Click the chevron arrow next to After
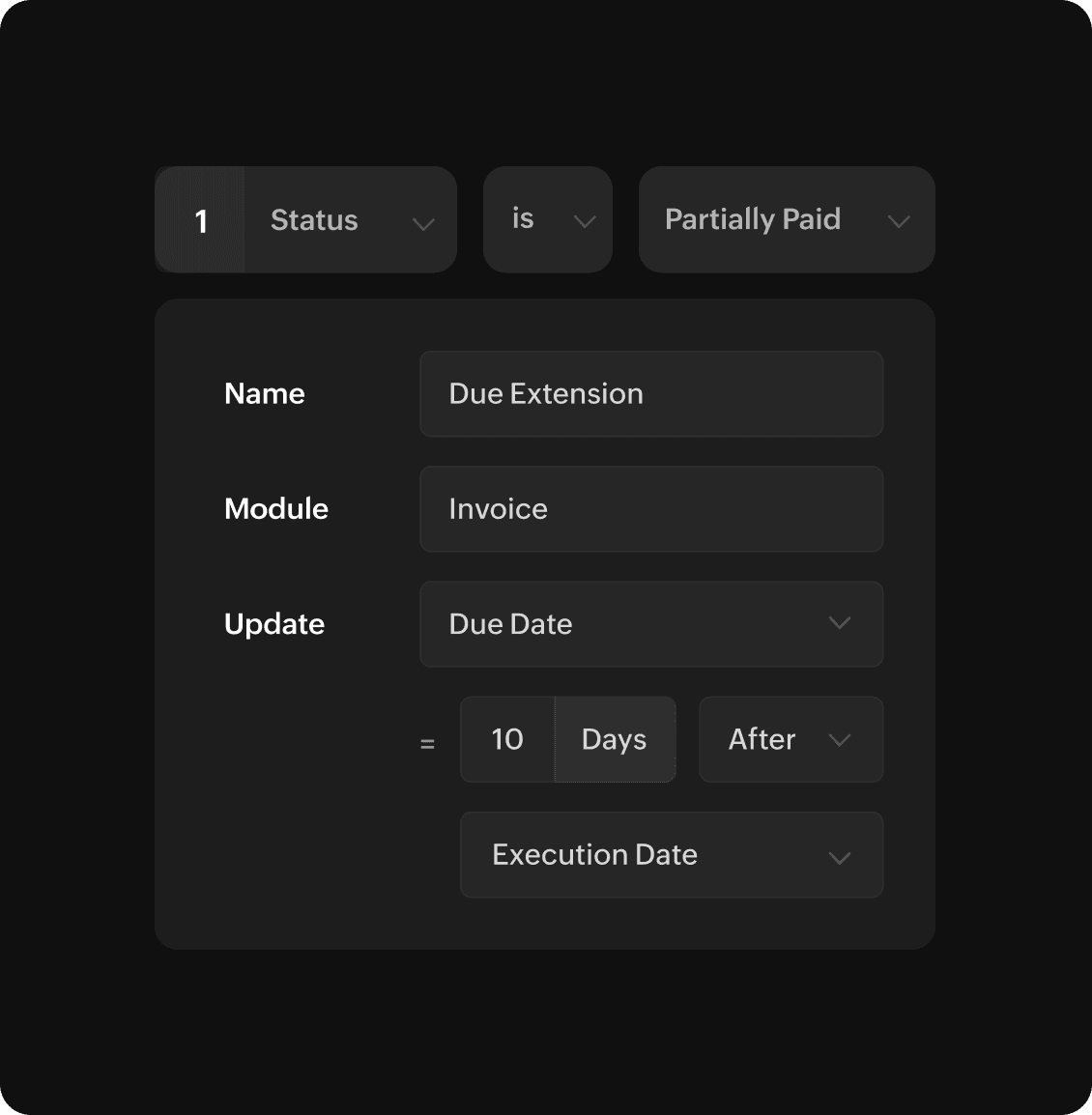Viewport: 1092px width, 1115px height. click(839, 740)
